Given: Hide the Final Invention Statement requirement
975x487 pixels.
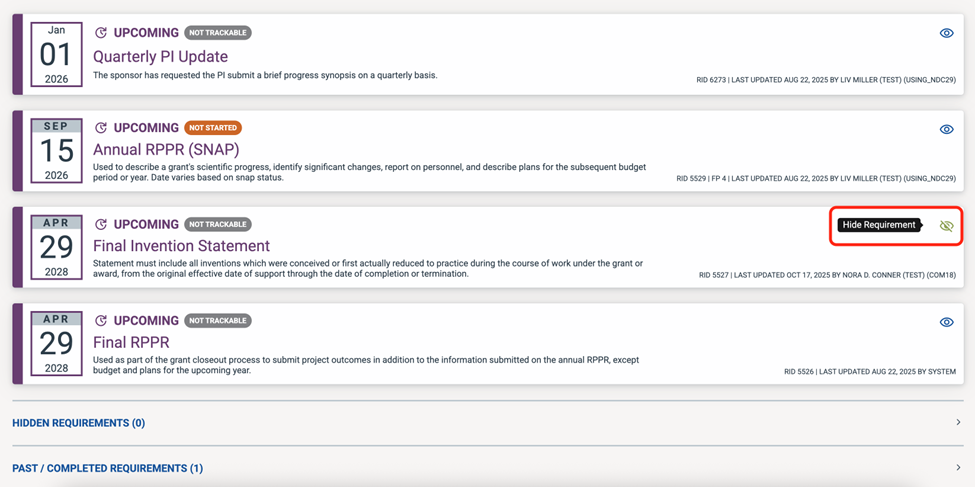Looking at the screenshot, I should point(946,226).
